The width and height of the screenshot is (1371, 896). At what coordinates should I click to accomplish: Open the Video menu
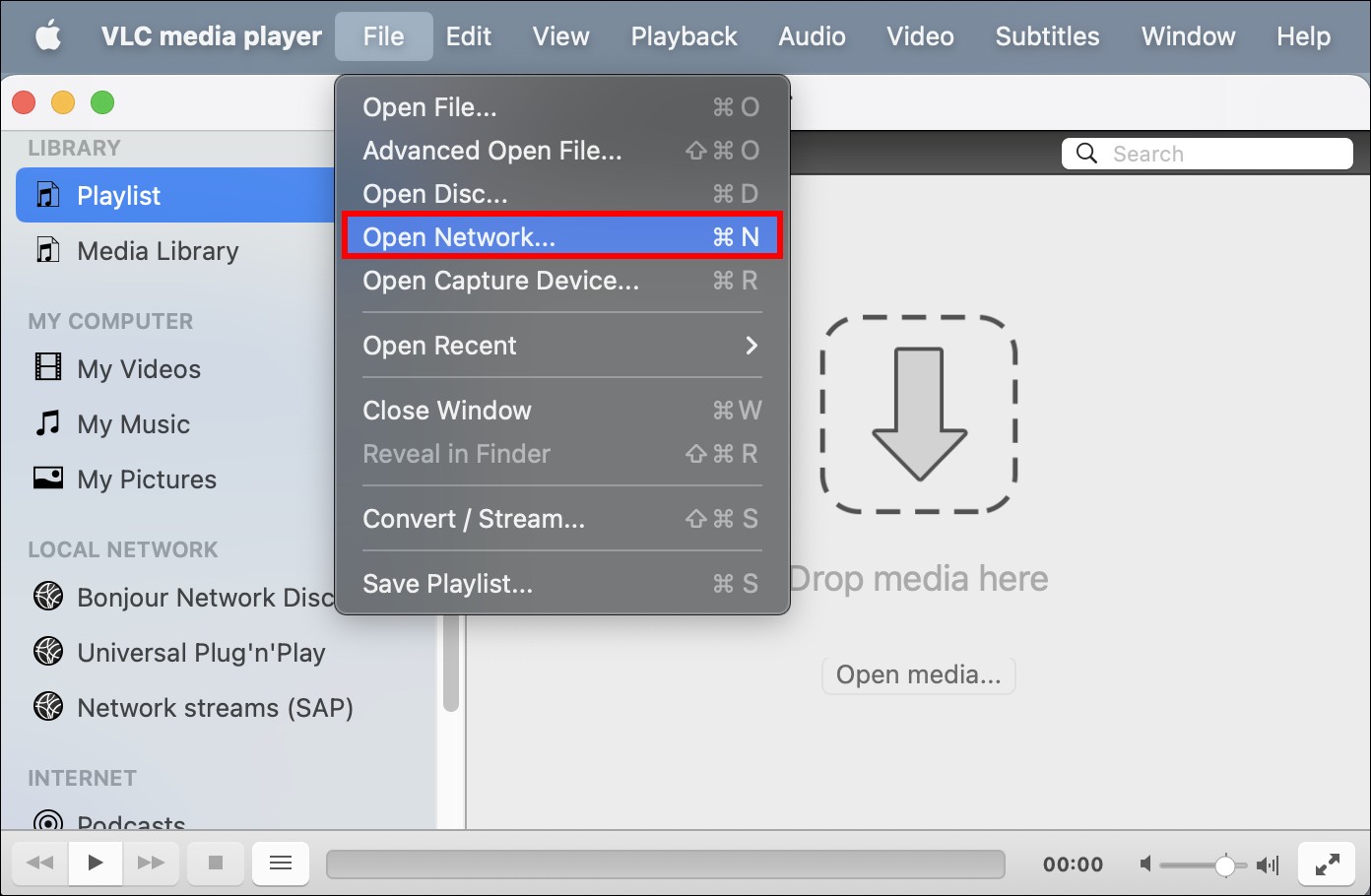(920, 36)
